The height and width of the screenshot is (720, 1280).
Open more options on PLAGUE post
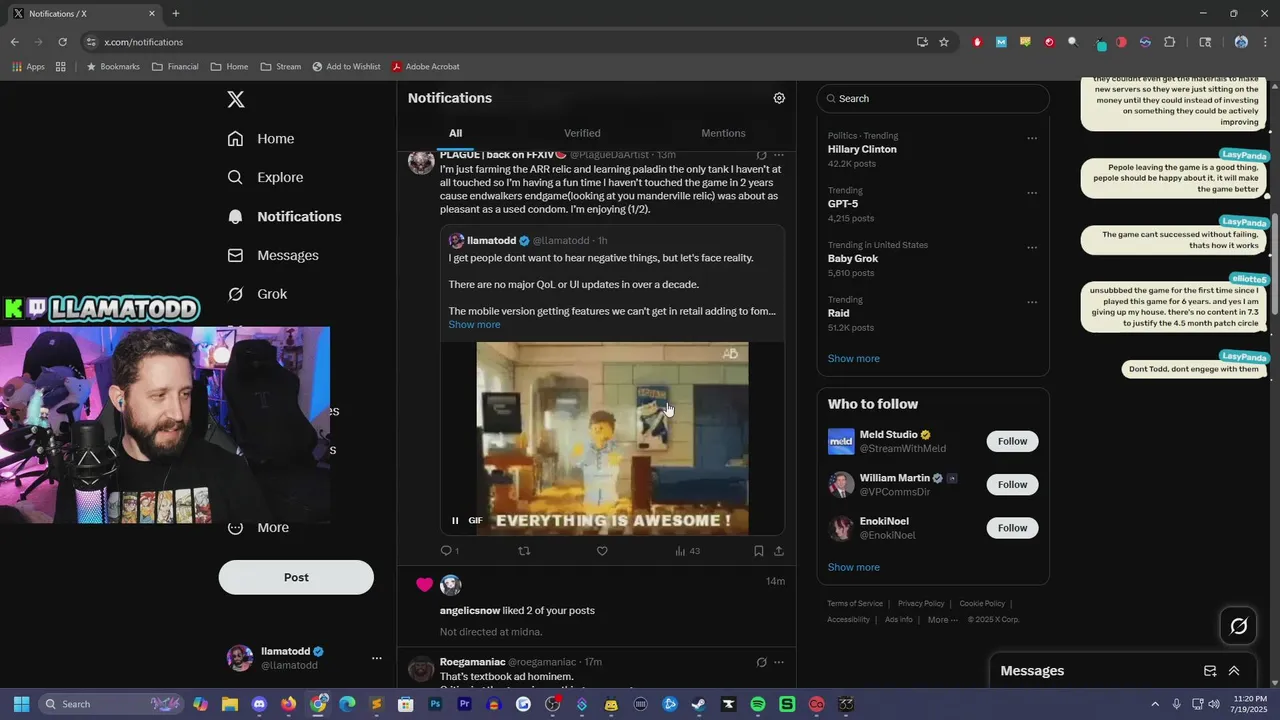tap(779, 155)
